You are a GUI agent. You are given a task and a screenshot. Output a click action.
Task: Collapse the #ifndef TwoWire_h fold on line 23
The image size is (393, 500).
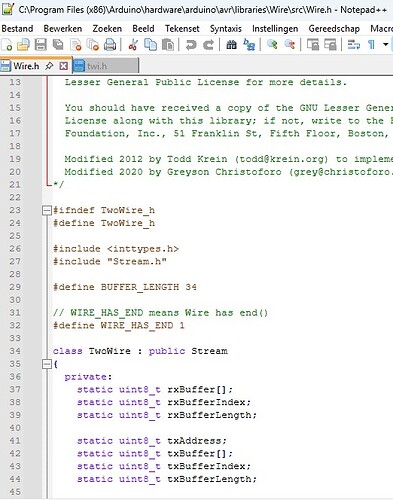pos(47,210)
